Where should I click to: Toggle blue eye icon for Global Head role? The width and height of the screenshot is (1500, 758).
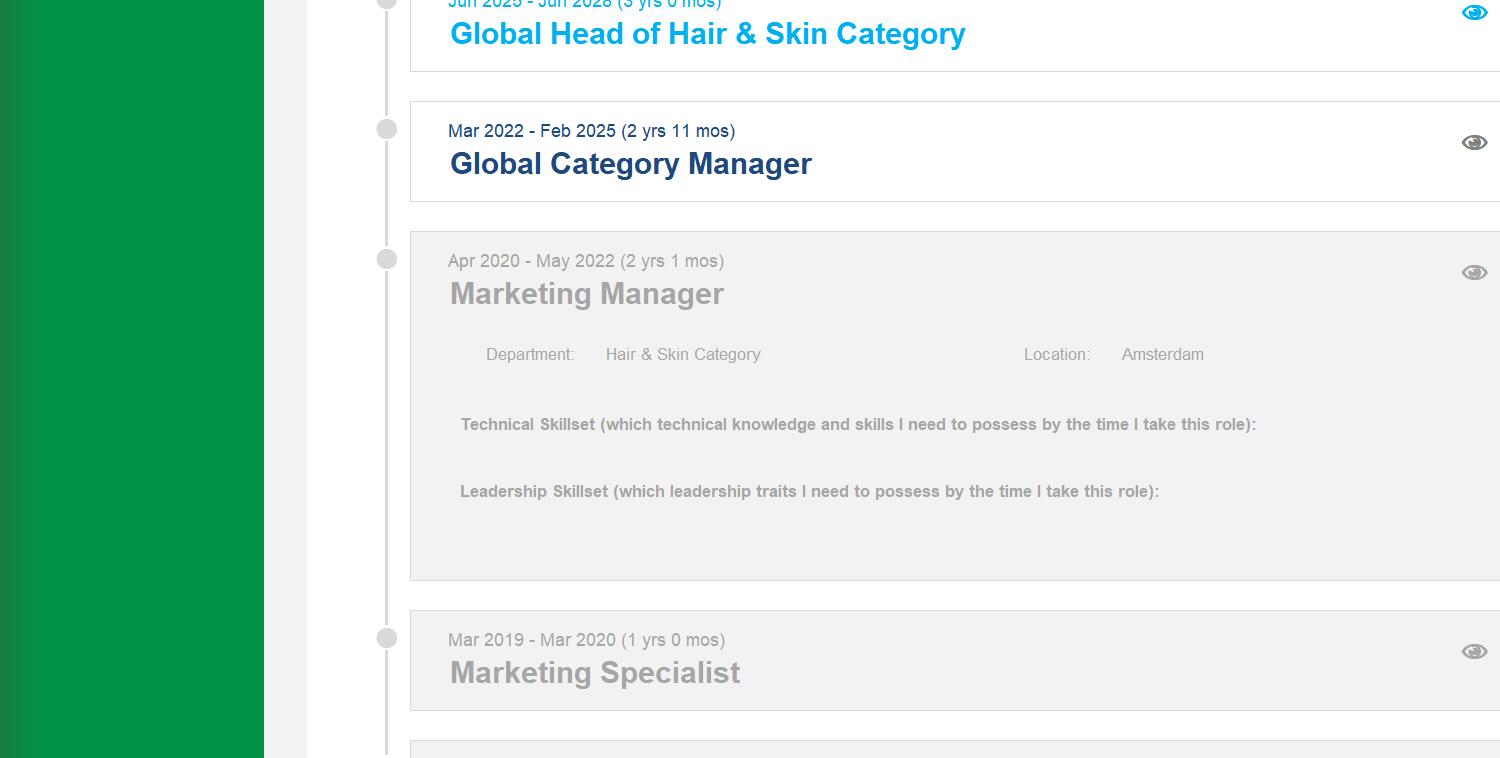(x=1474, y=13)
